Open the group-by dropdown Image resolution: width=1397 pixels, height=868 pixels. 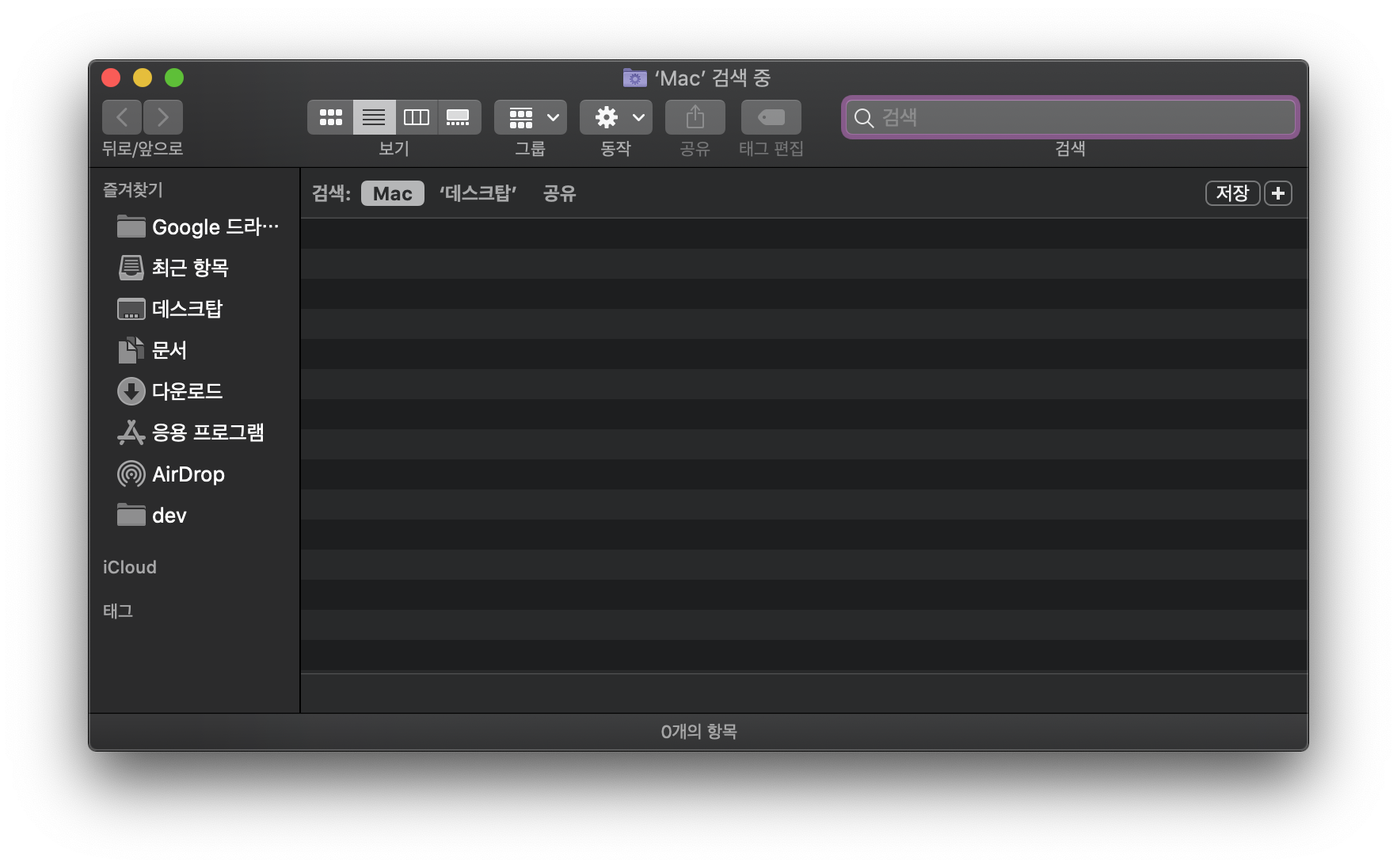coord(531,117)
